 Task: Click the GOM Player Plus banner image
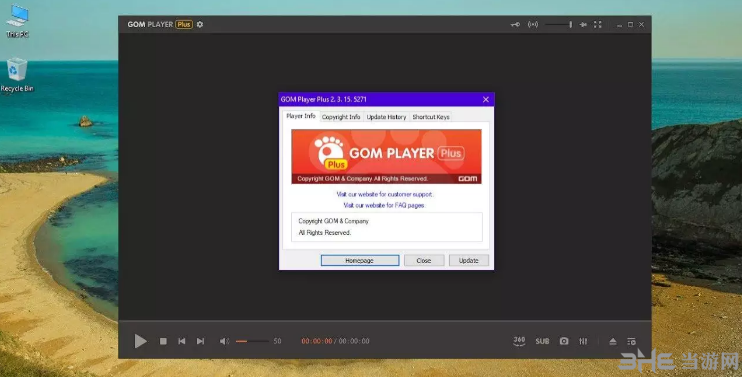[387, 157]
